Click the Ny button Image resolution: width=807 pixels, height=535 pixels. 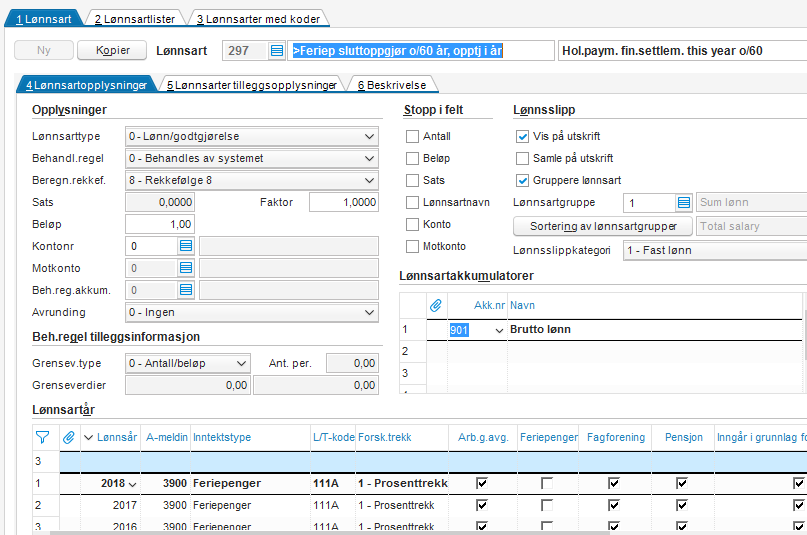pyautogui.click(x=44, y=50)
